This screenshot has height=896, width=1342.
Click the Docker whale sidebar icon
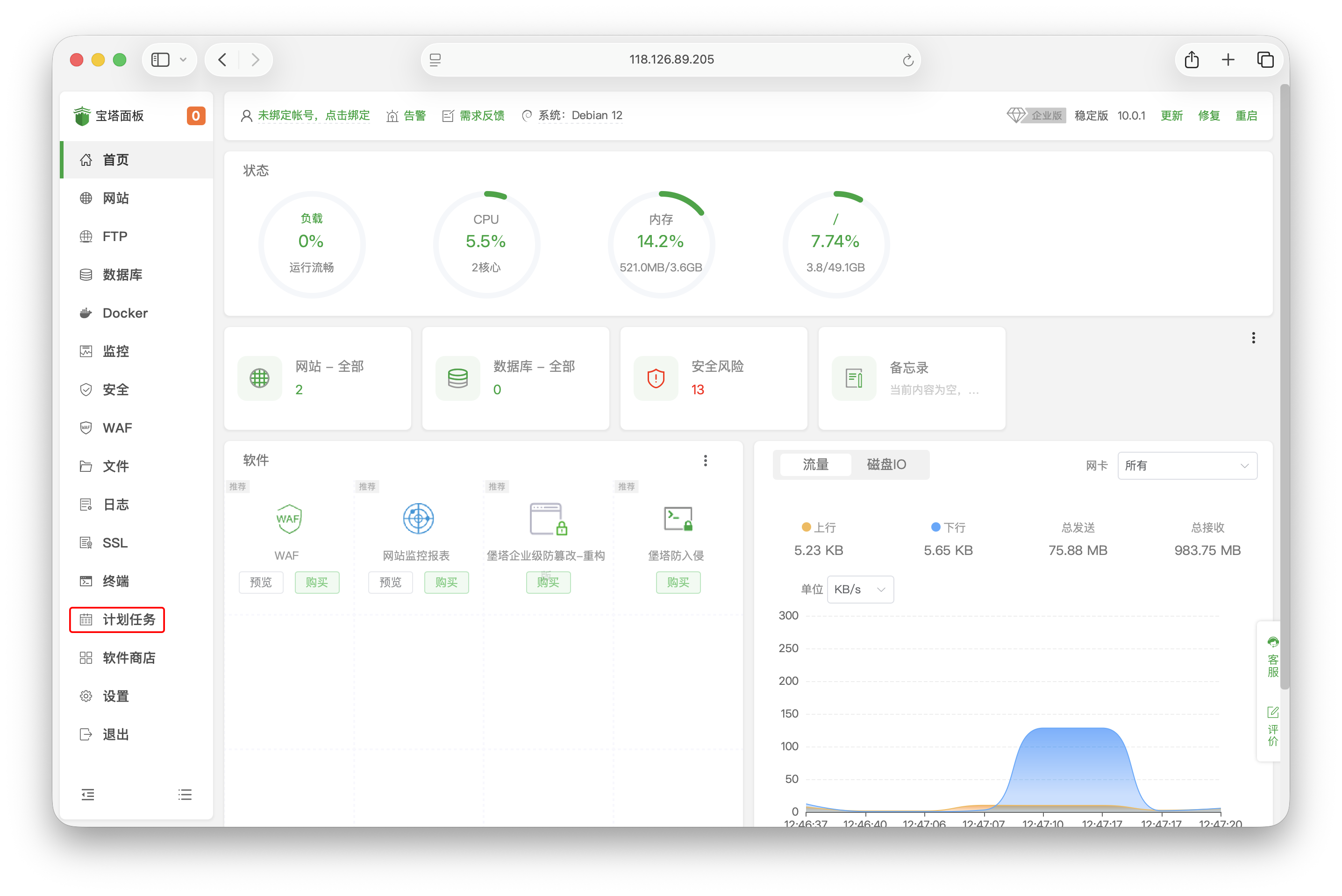click(x=86, y=313)
